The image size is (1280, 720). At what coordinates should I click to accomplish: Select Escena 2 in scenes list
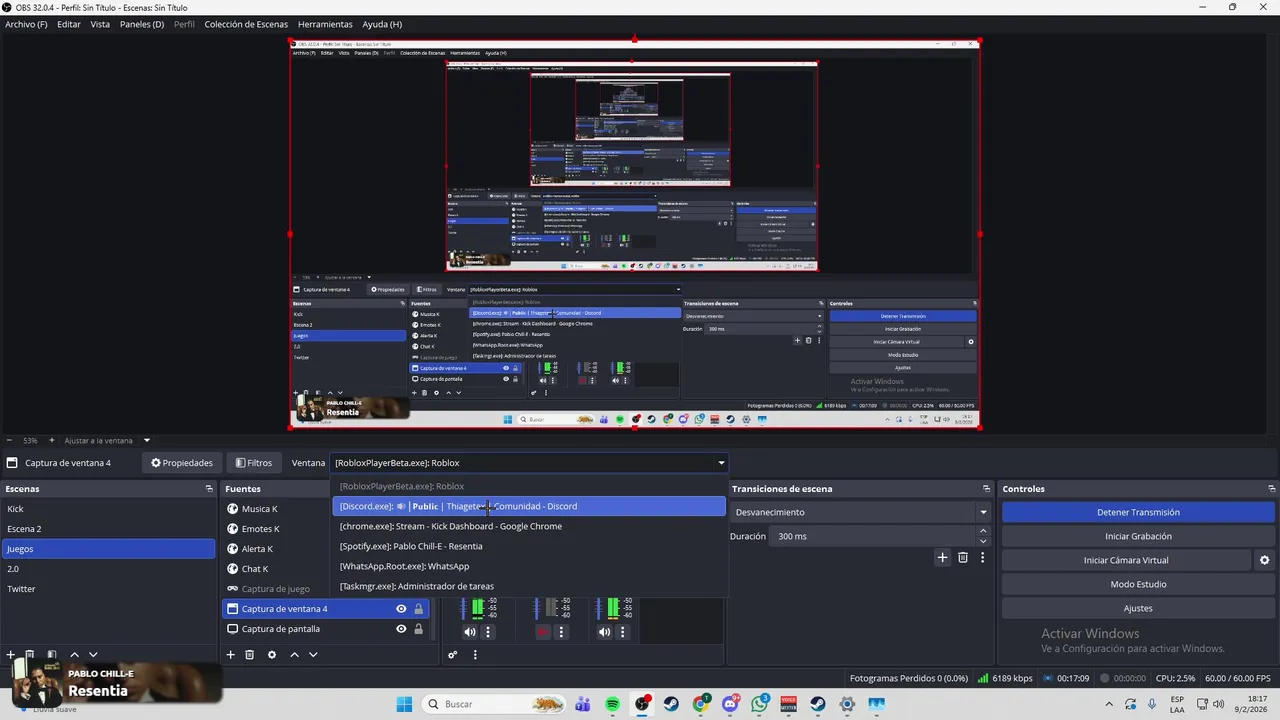click(108, 529)
